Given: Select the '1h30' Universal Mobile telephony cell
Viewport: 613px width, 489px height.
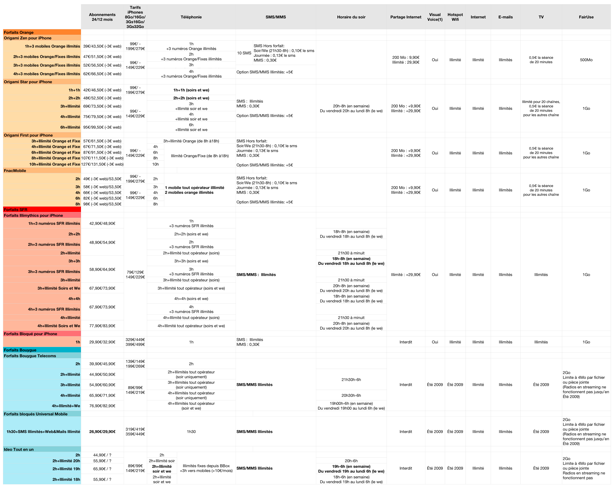Looking at the screenshot, I should [x=191, y=432].
